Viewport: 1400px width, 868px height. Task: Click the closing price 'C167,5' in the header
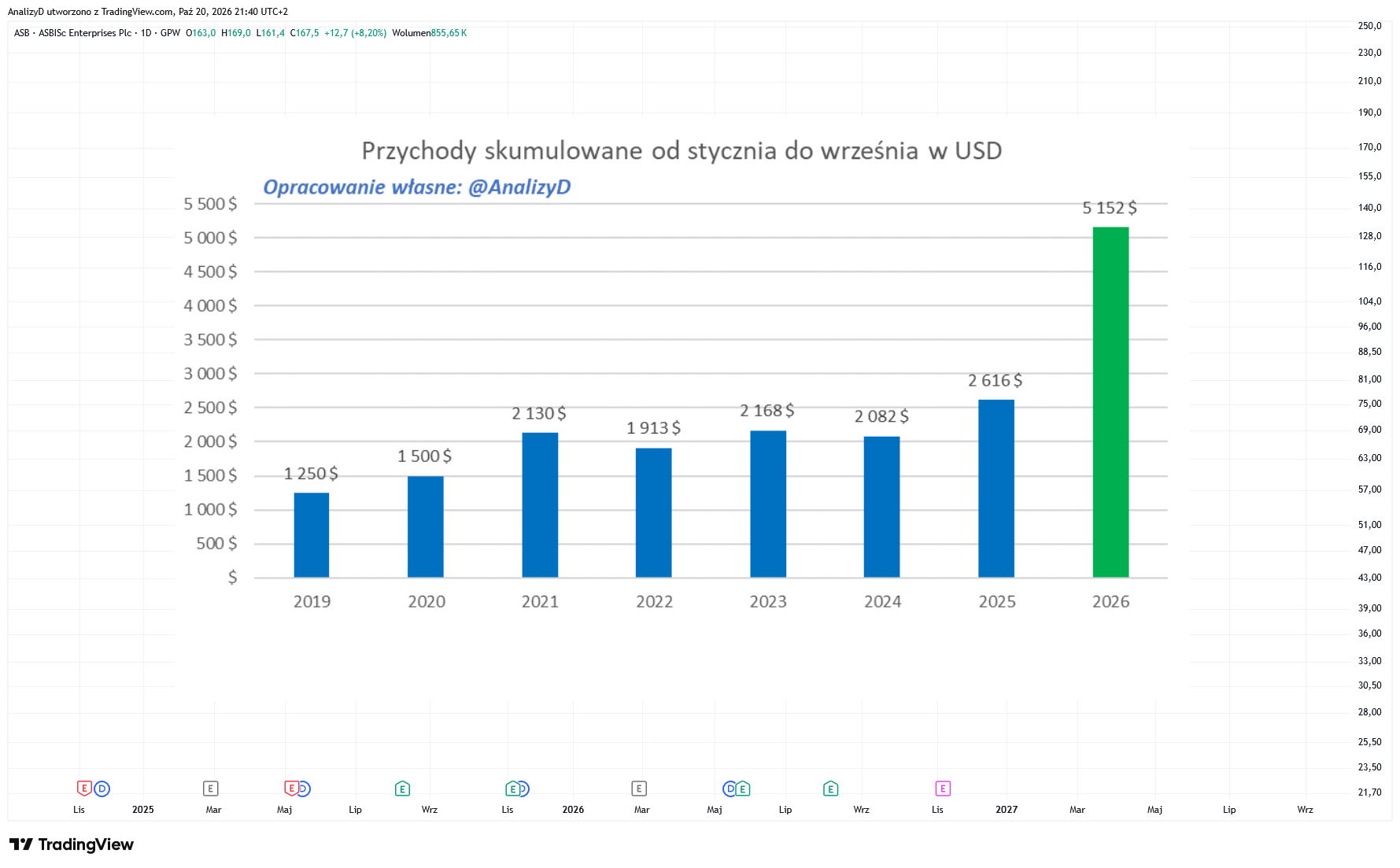coord(305,33)
